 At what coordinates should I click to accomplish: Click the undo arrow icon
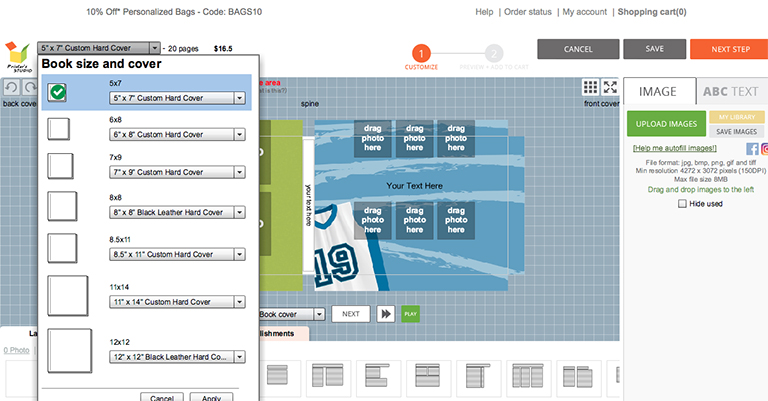pos(9,90)
